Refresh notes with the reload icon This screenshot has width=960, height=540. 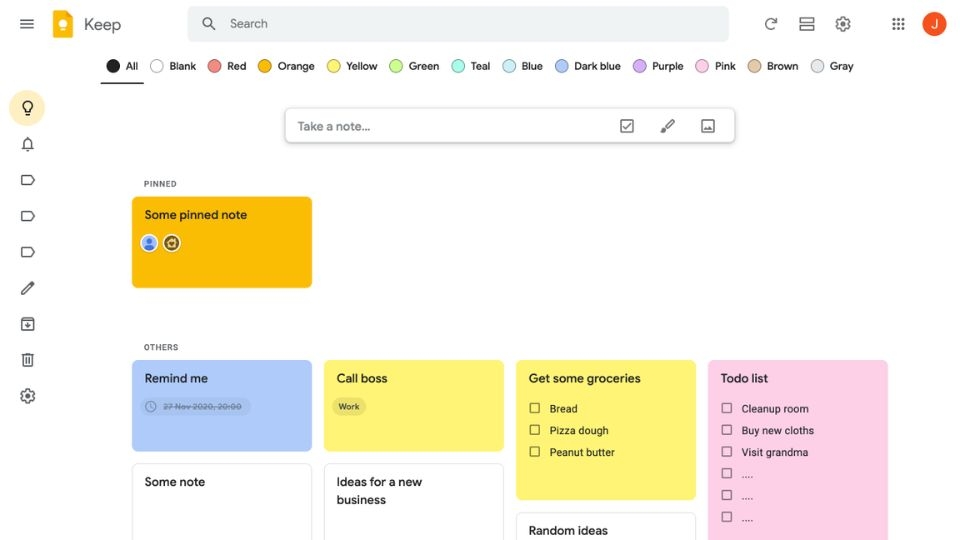771,24
